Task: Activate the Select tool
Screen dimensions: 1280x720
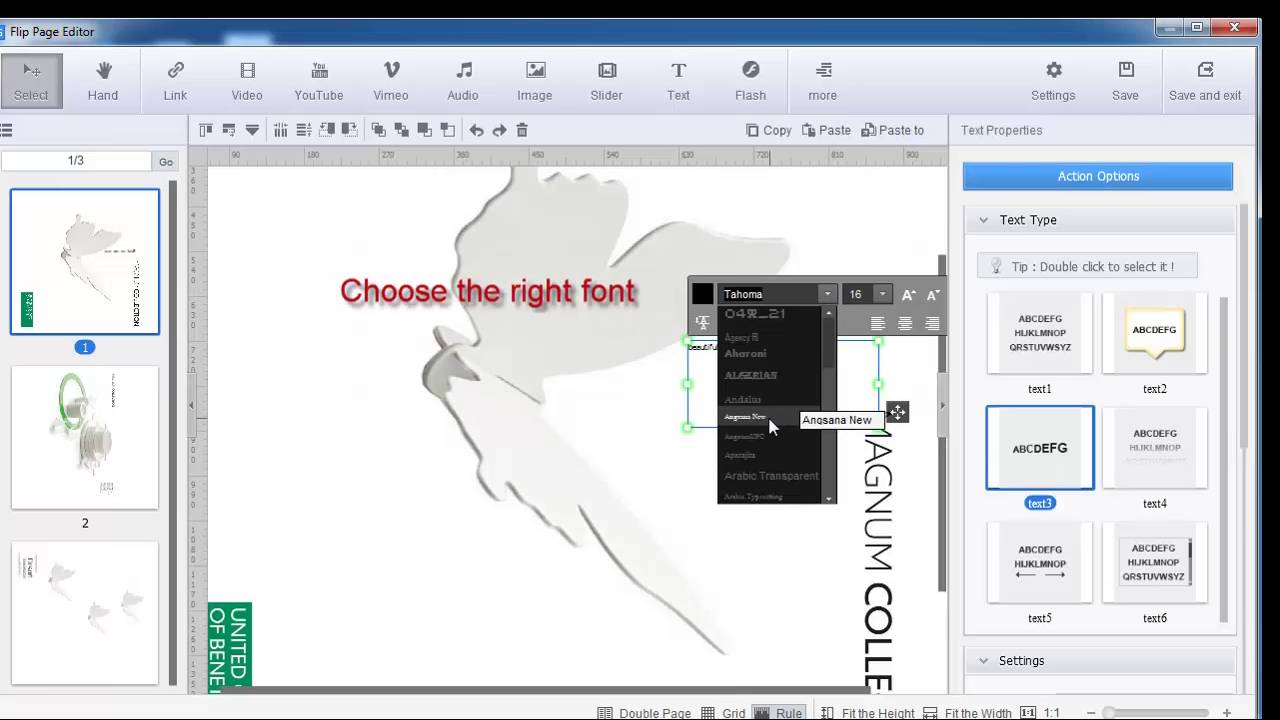Action: pyautogui.click(x=31, y=81)
